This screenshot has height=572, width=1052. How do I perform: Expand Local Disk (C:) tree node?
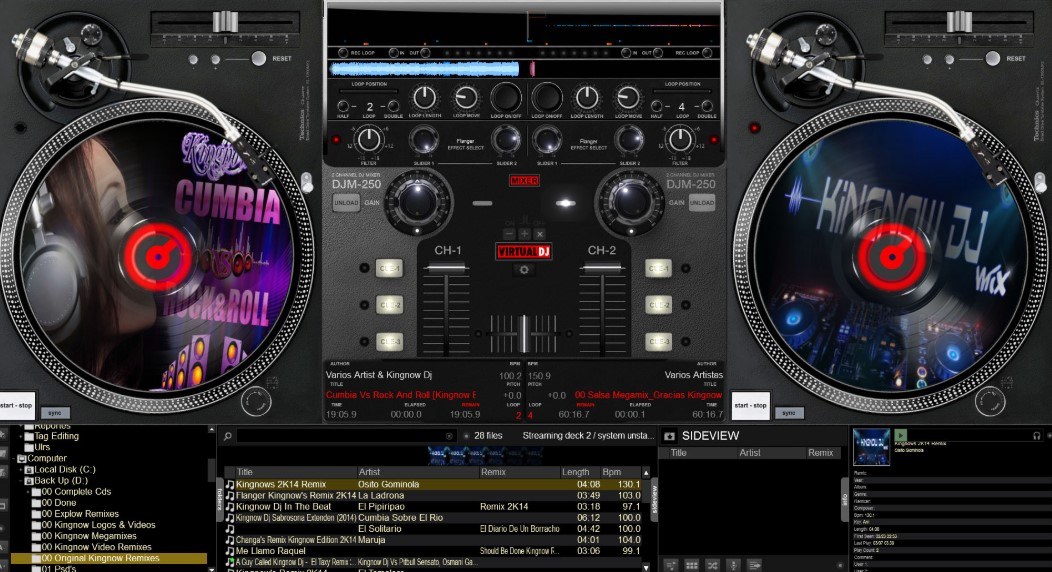[x=21, y=469]
